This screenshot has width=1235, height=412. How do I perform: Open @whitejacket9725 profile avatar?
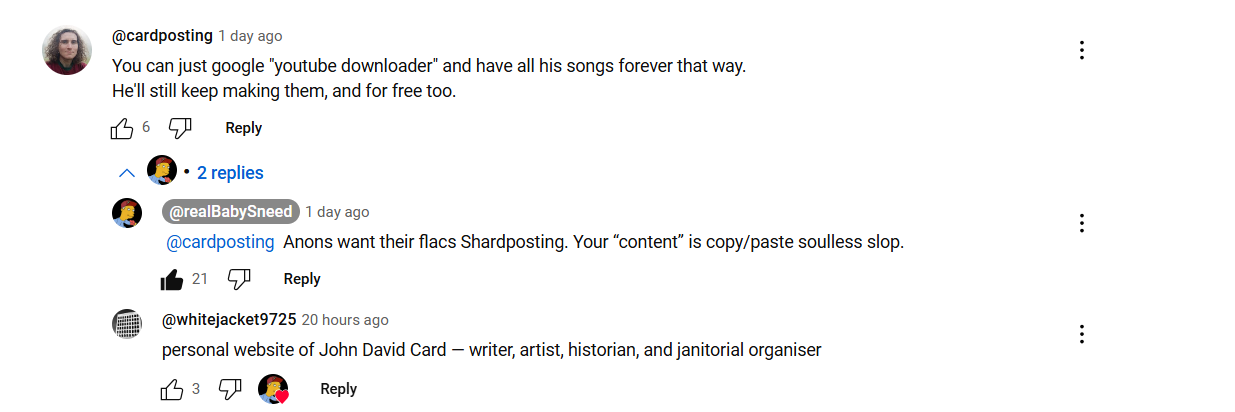click(x=126, y=324)
